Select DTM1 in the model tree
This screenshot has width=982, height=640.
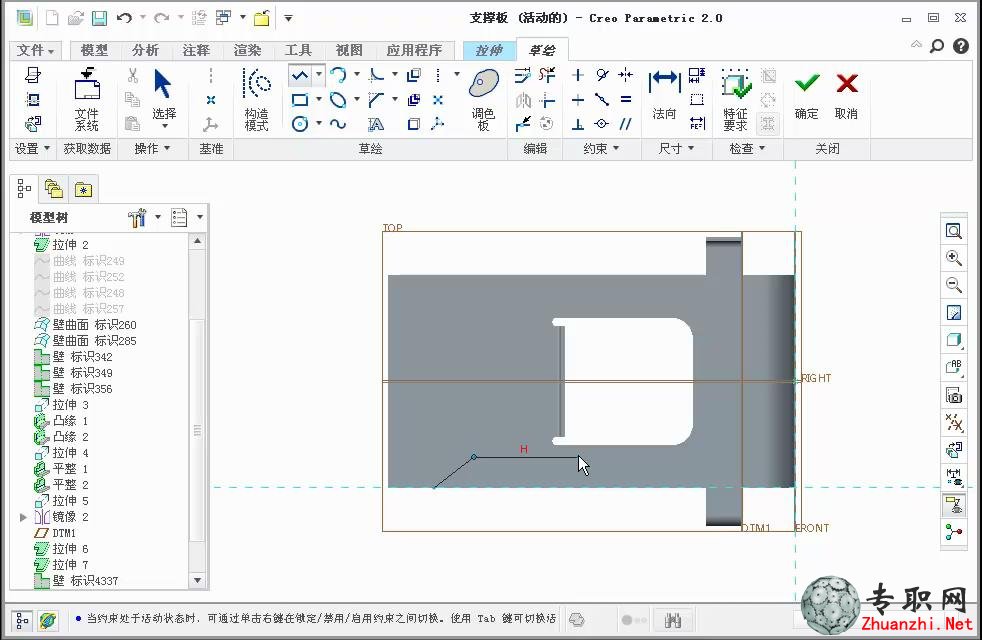click(55, 533)
